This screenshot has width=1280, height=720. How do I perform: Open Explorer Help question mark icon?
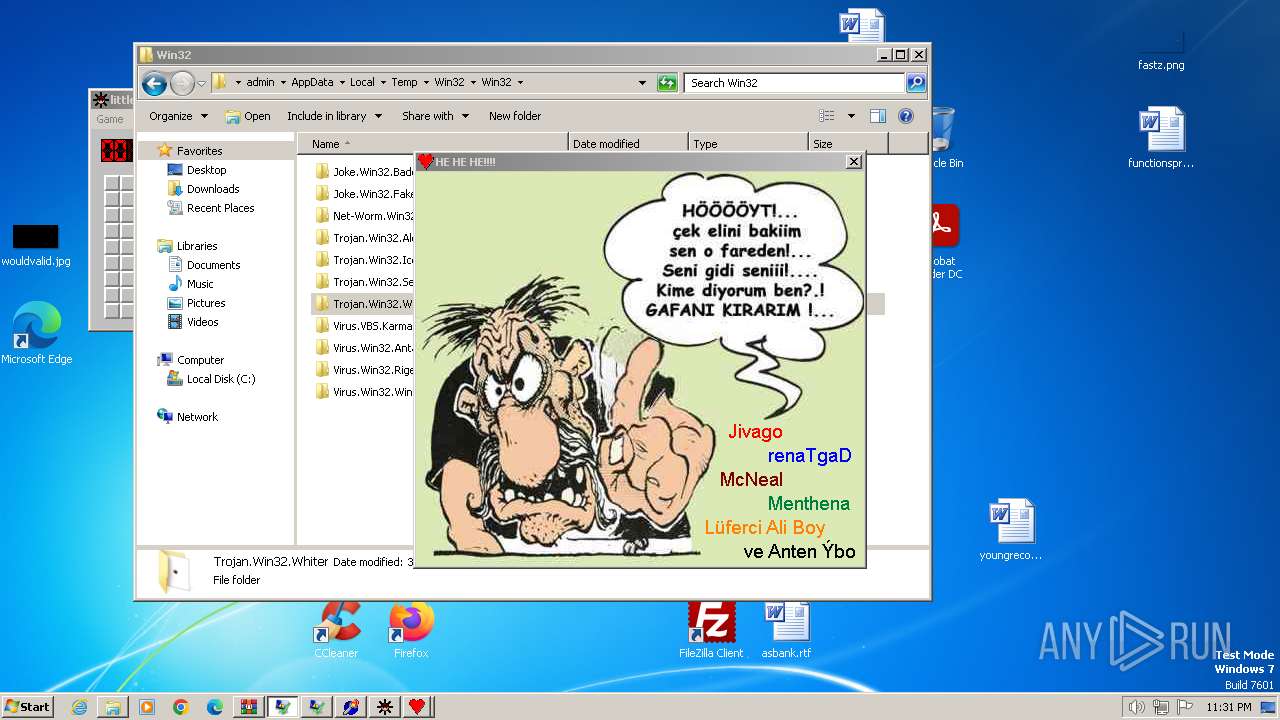coord(906,116)
